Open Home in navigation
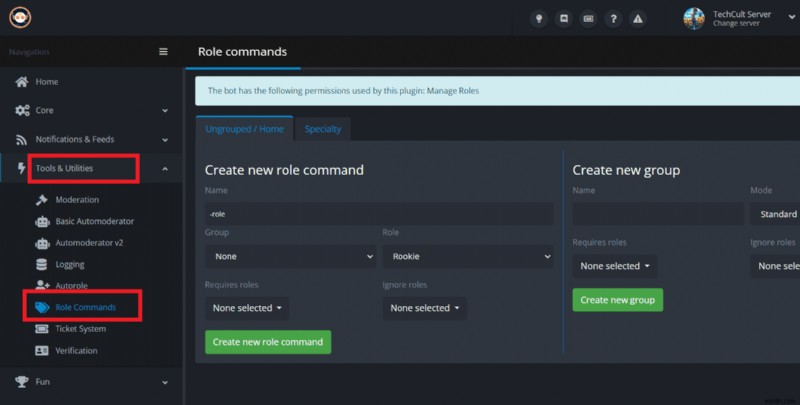This screenshot has height=405, width=800. (x=46, y=82)
